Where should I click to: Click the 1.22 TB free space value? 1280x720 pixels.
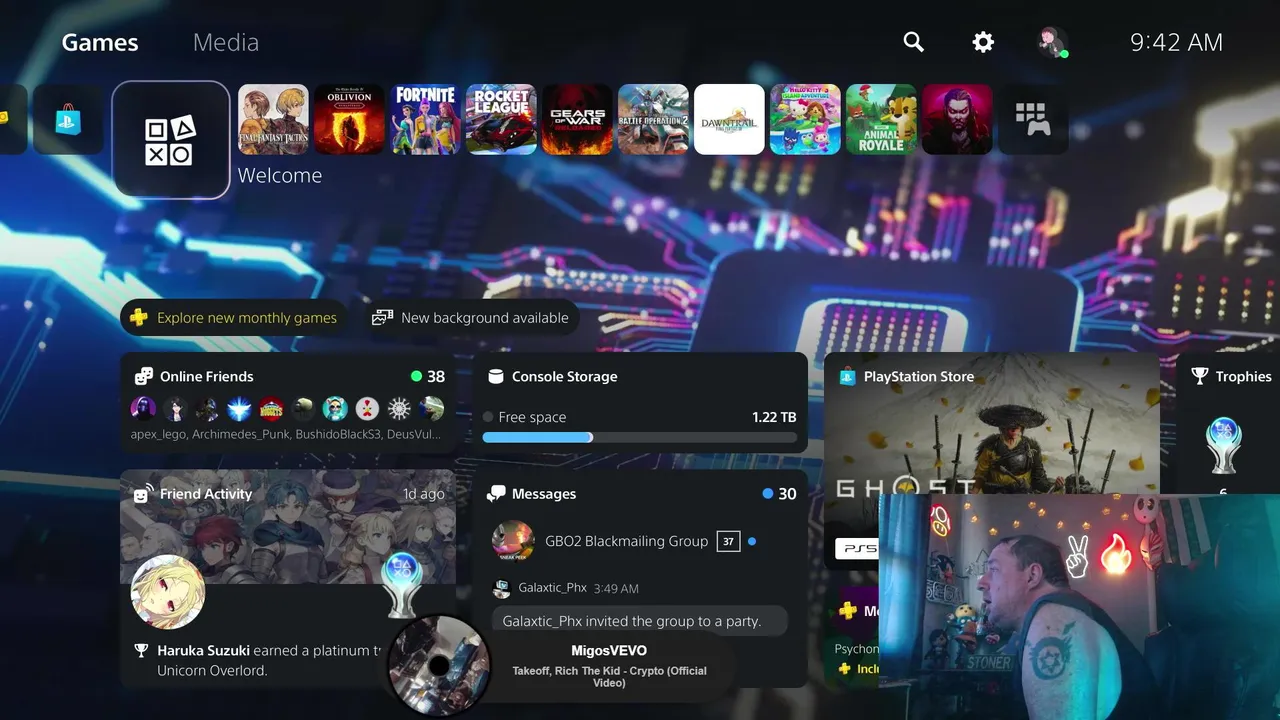coord(774,417)
